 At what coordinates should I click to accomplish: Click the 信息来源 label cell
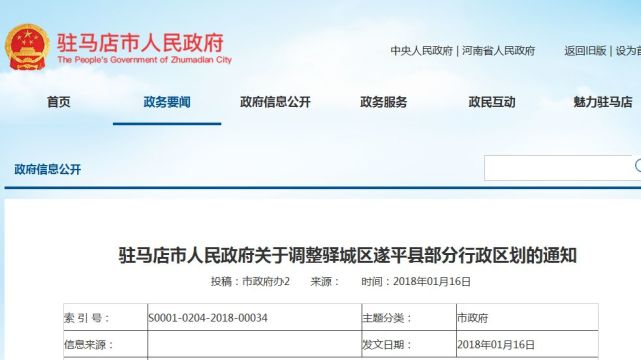(105, 344)
